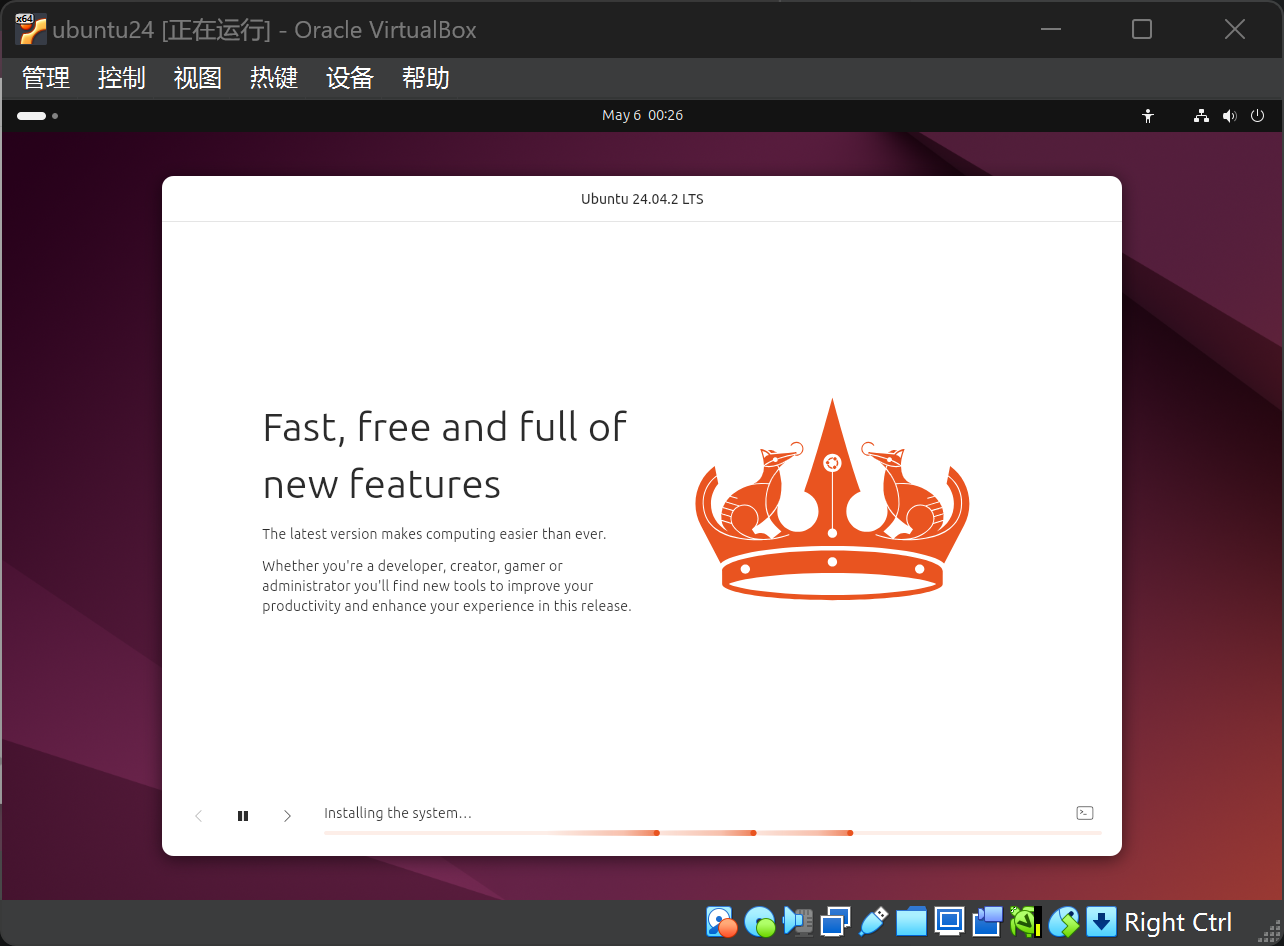This screenshot has height=946, width=1284.
Task: Click the hard disk activity status icon
Action: pyautogui.click(x=721, y=921)
